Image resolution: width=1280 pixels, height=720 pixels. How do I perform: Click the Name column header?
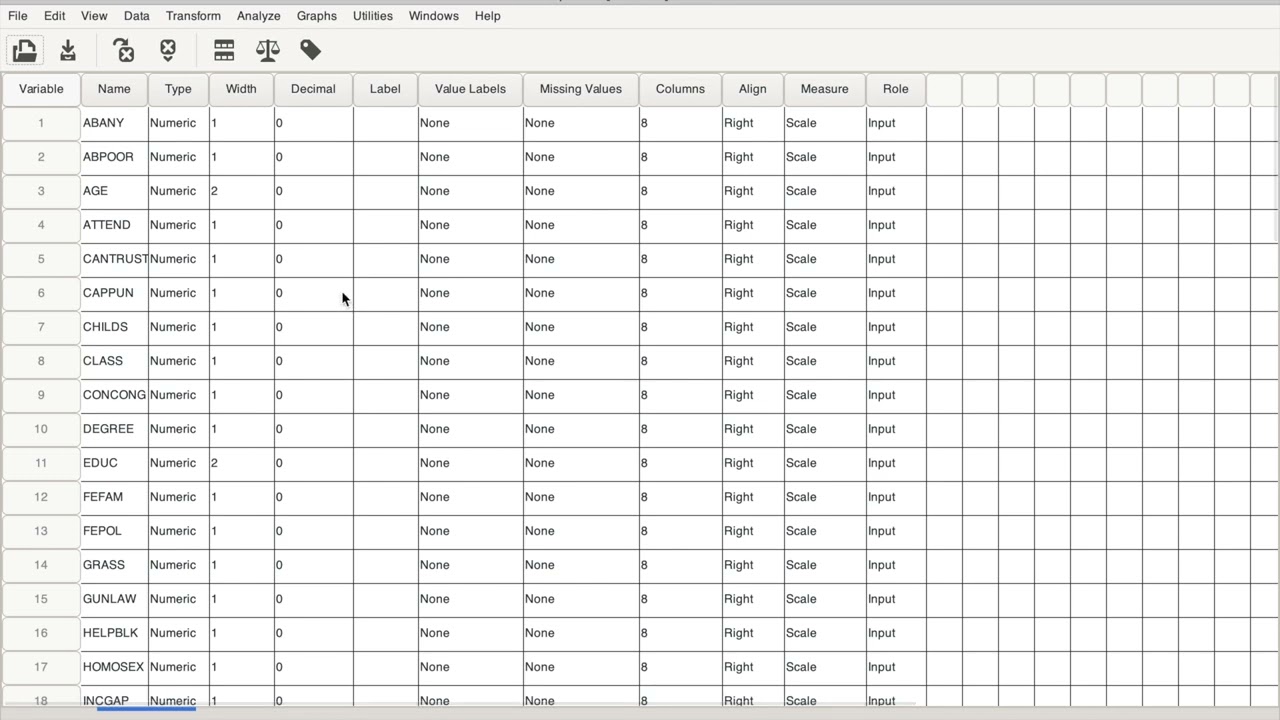pyautogui.click(x=114, y=89)
